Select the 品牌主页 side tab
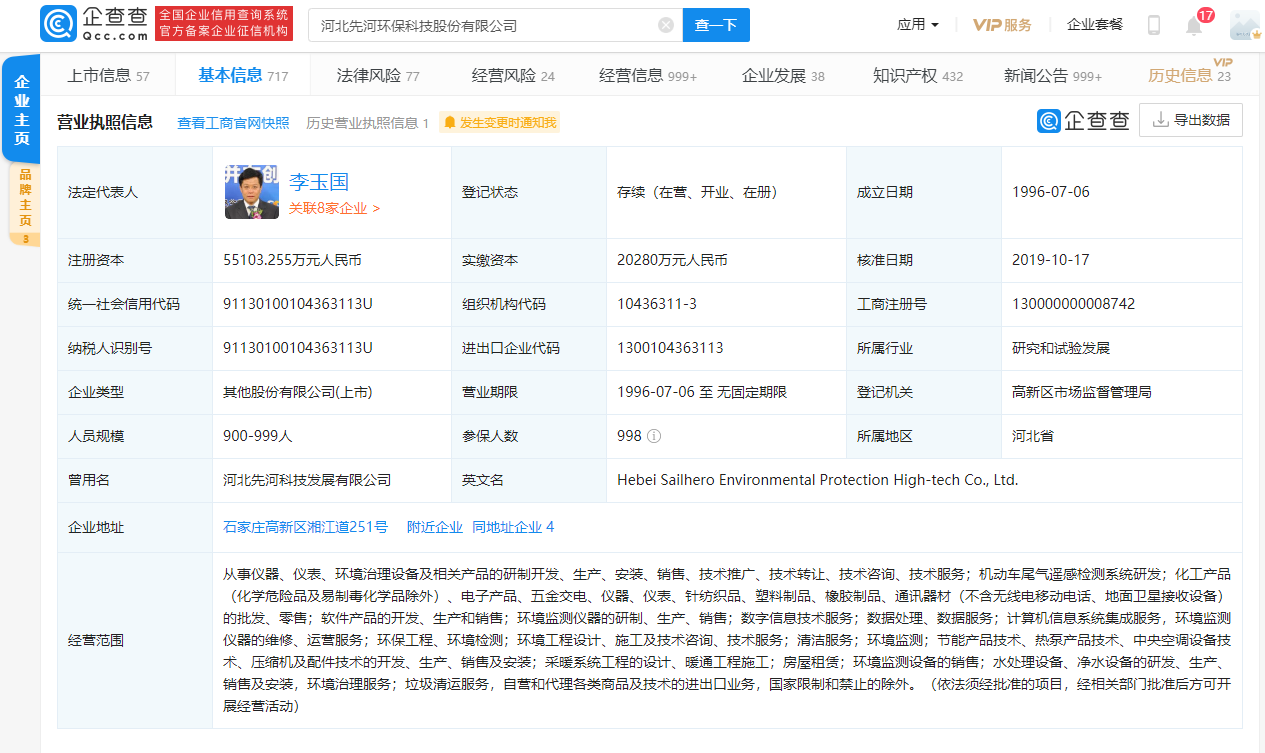1265x753 pixels. (25, 205)
